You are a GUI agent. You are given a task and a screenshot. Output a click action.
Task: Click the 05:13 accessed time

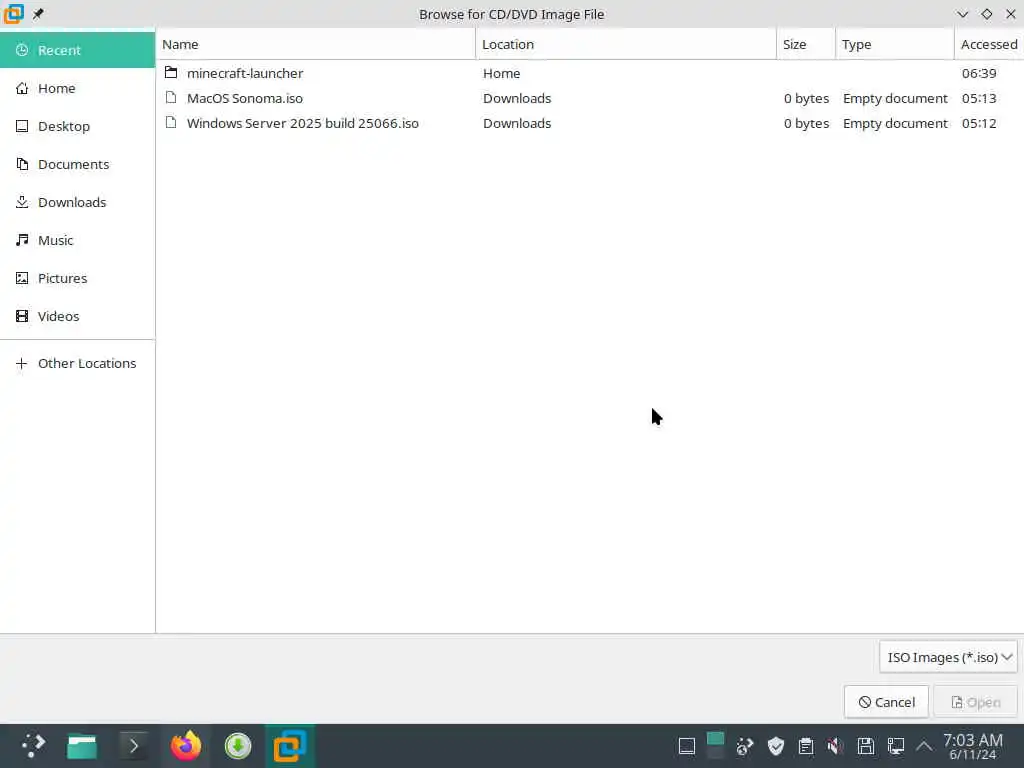tap(979, 98)
